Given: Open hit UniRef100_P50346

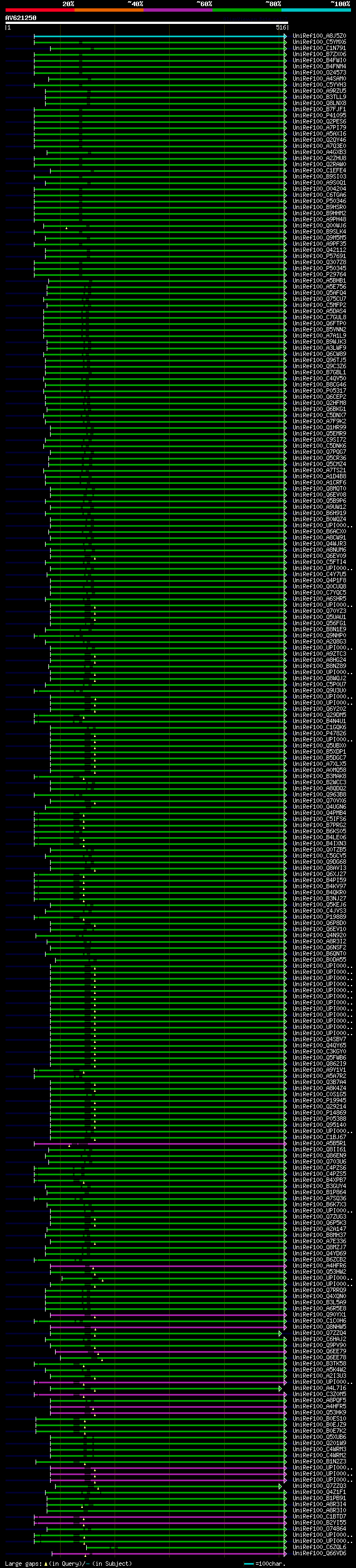Looking at the screenshot, I should 319,201.
